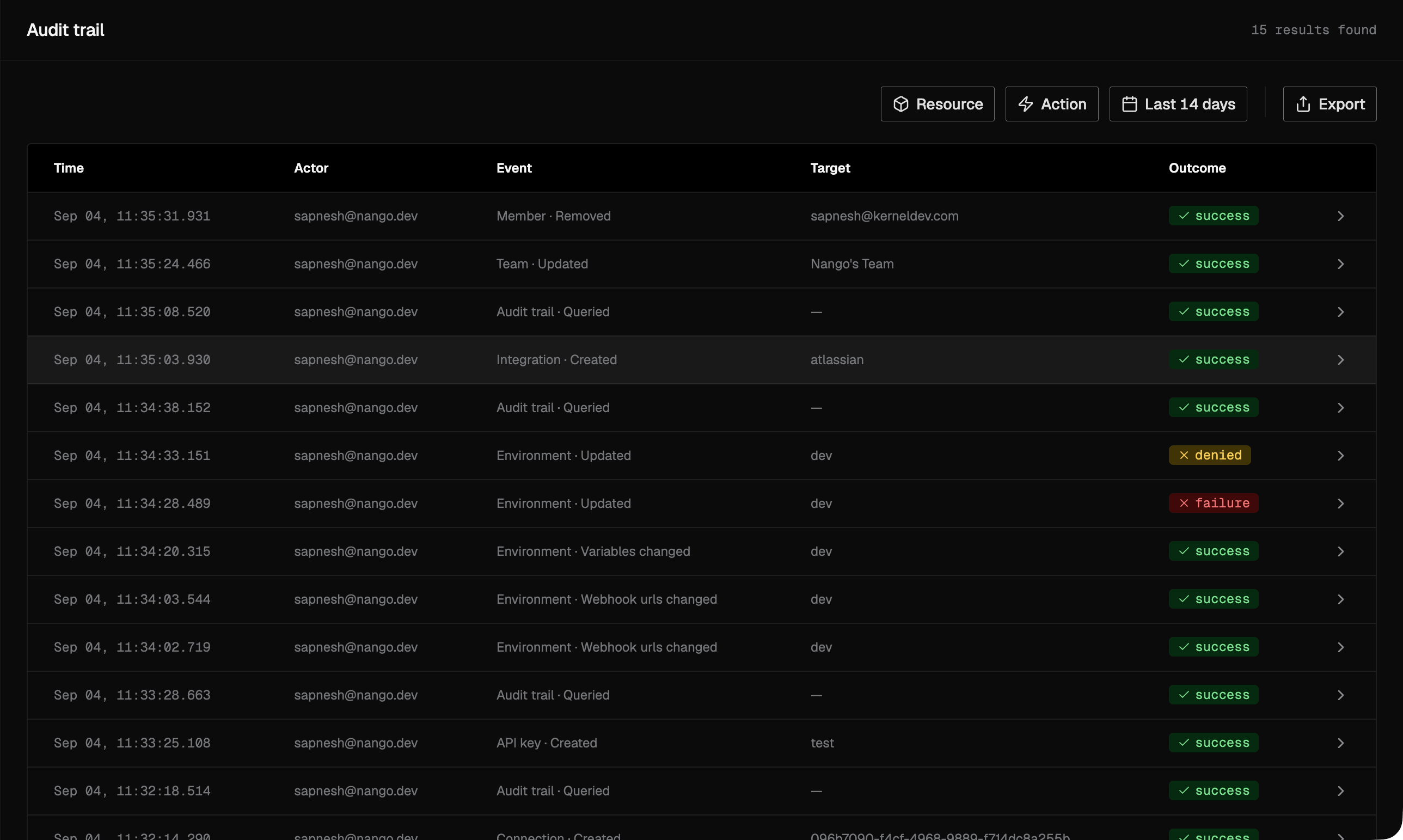
Task: Click success badge on Variables changed row
Action: [x=1214, y=551]
